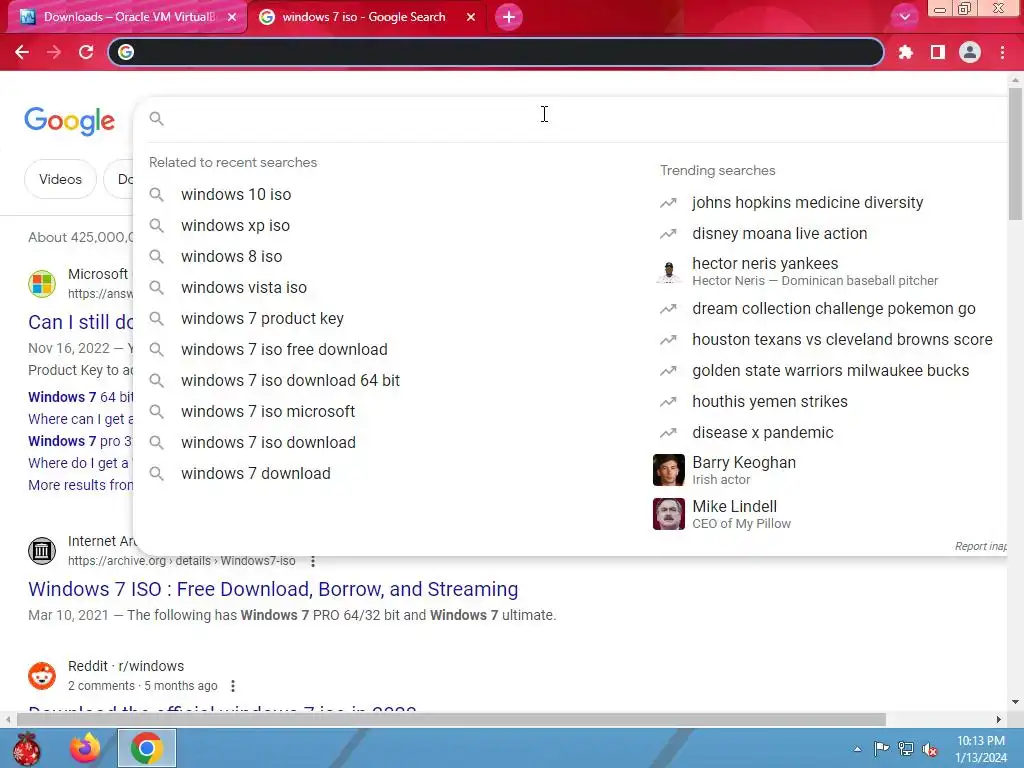Click the Barry Keoghan thumbnail photo
This screenshot has height=768, width=1024.
pos(669,470)
